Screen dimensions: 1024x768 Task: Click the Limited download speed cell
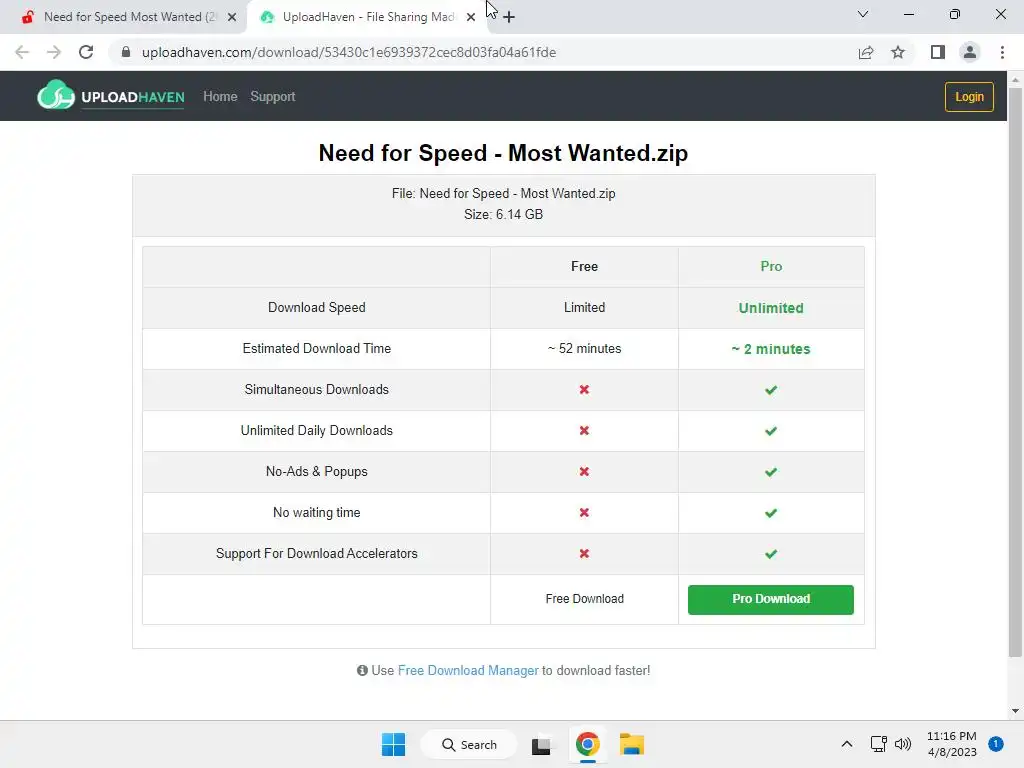pyautogui.click(x=584, y=308)
